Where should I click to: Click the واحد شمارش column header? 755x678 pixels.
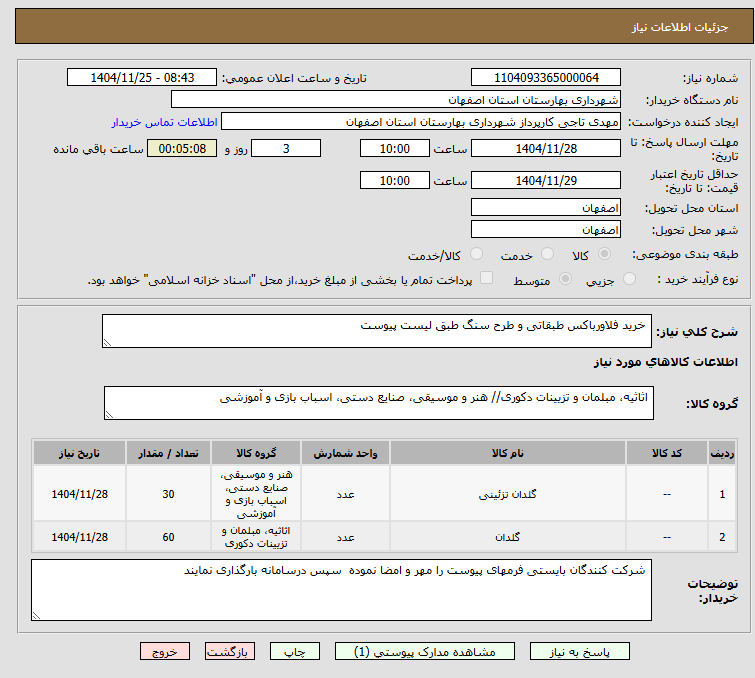coord(345,453)
